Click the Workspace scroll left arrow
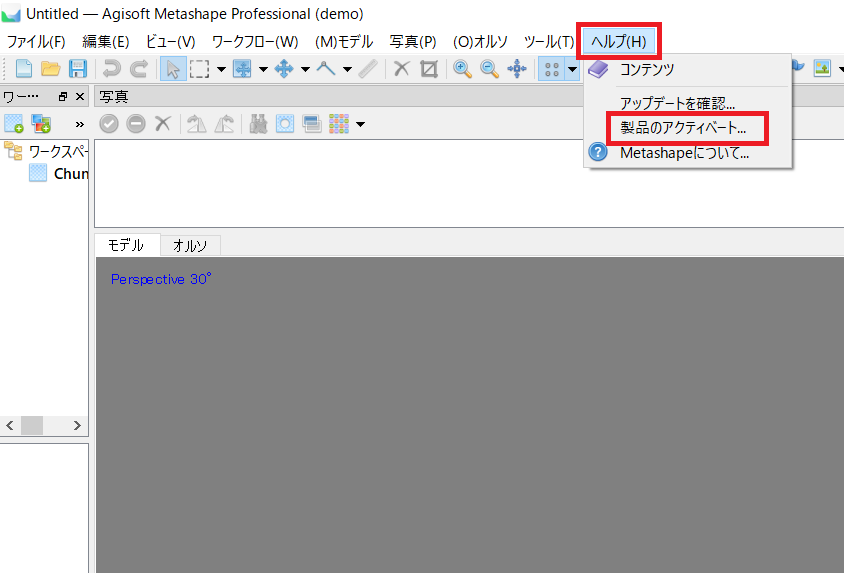Viewport: 844px width, 573px height. coord(10,426)
